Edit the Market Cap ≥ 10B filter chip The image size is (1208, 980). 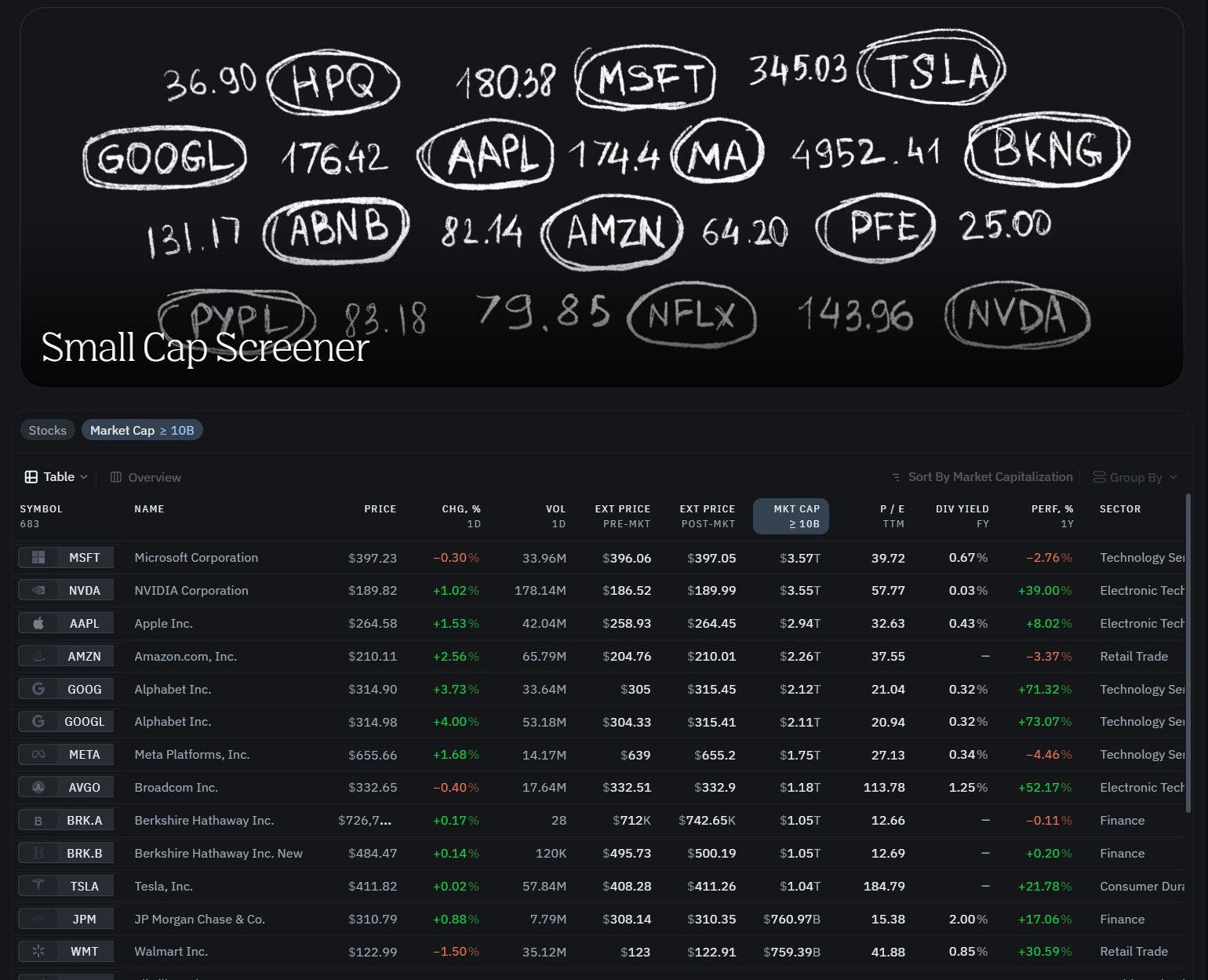tap(142, 430)
